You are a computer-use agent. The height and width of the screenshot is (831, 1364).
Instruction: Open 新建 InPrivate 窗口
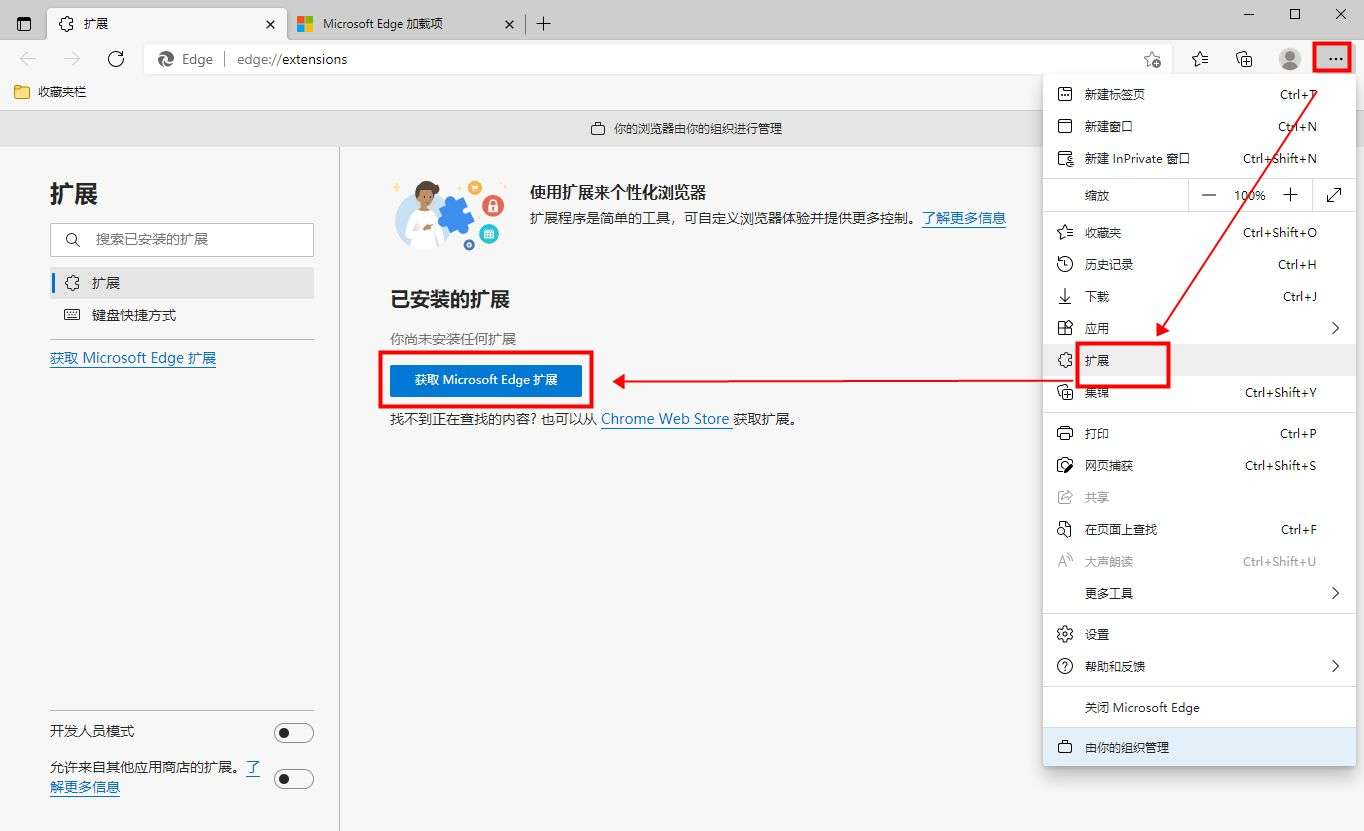tap(1199, 158)
